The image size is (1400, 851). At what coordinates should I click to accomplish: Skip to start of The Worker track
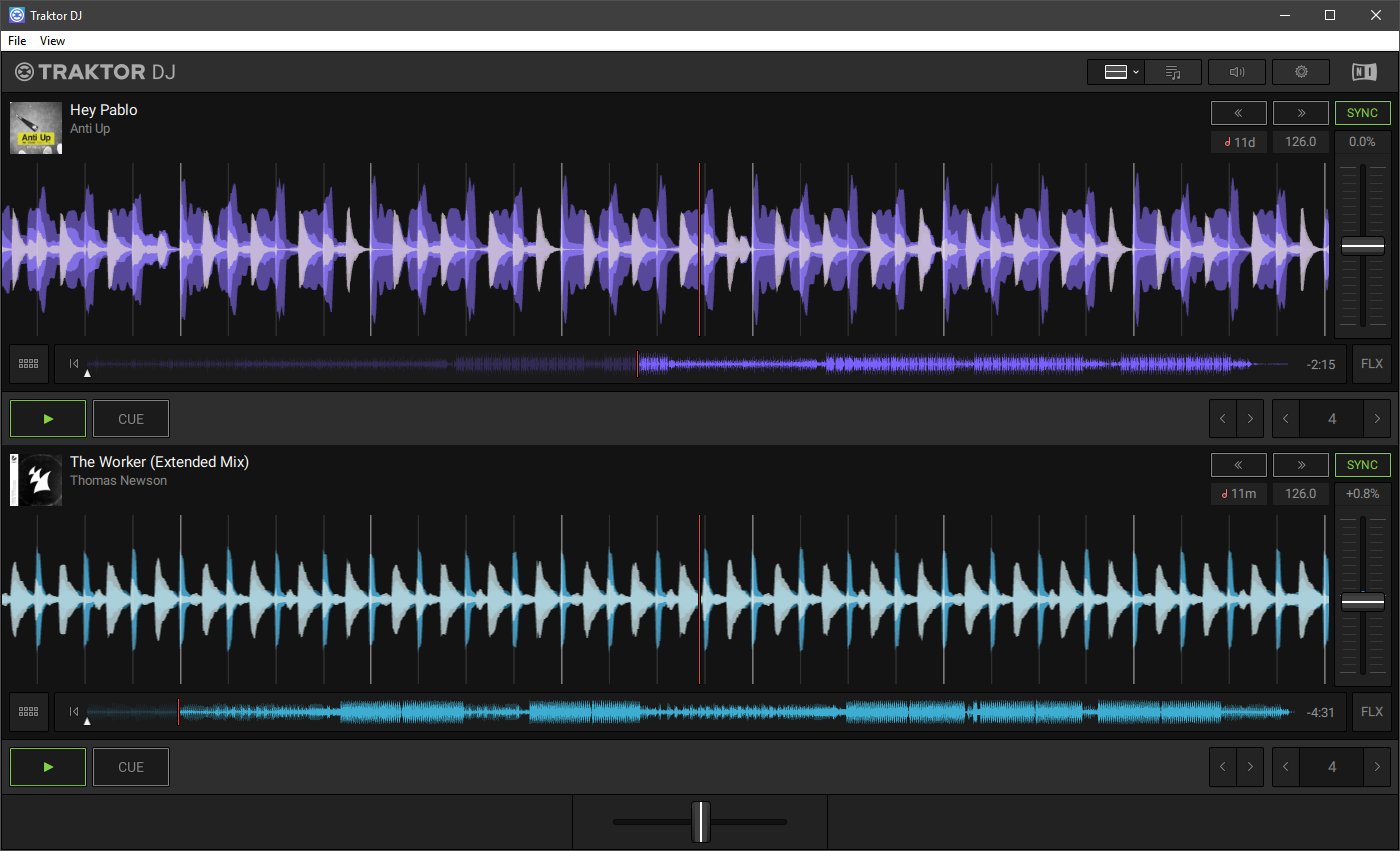[74, 712]
